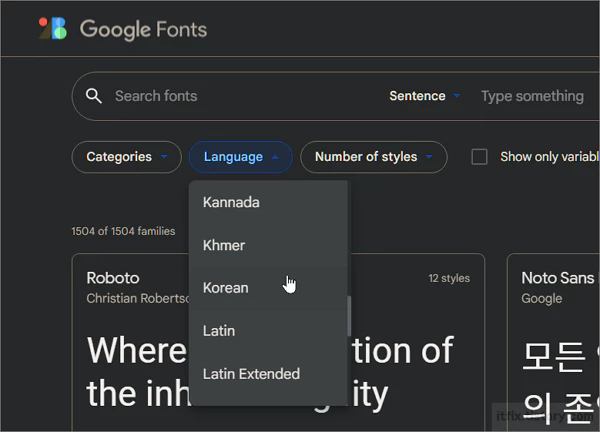Click the language menu scrollbar thumb
This screenshot has height=432, width=600.
349,316
